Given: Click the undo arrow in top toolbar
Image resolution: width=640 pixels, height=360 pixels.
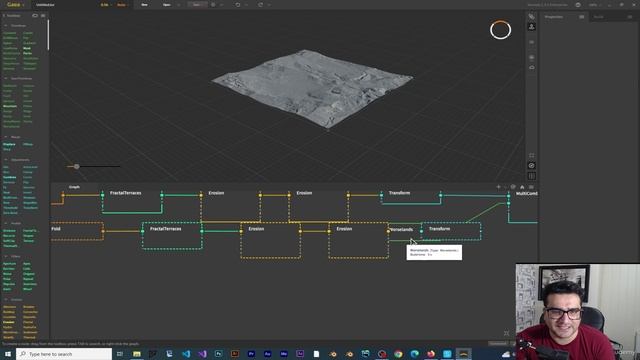Looking at the screenshot, I should tap(238, 5).
